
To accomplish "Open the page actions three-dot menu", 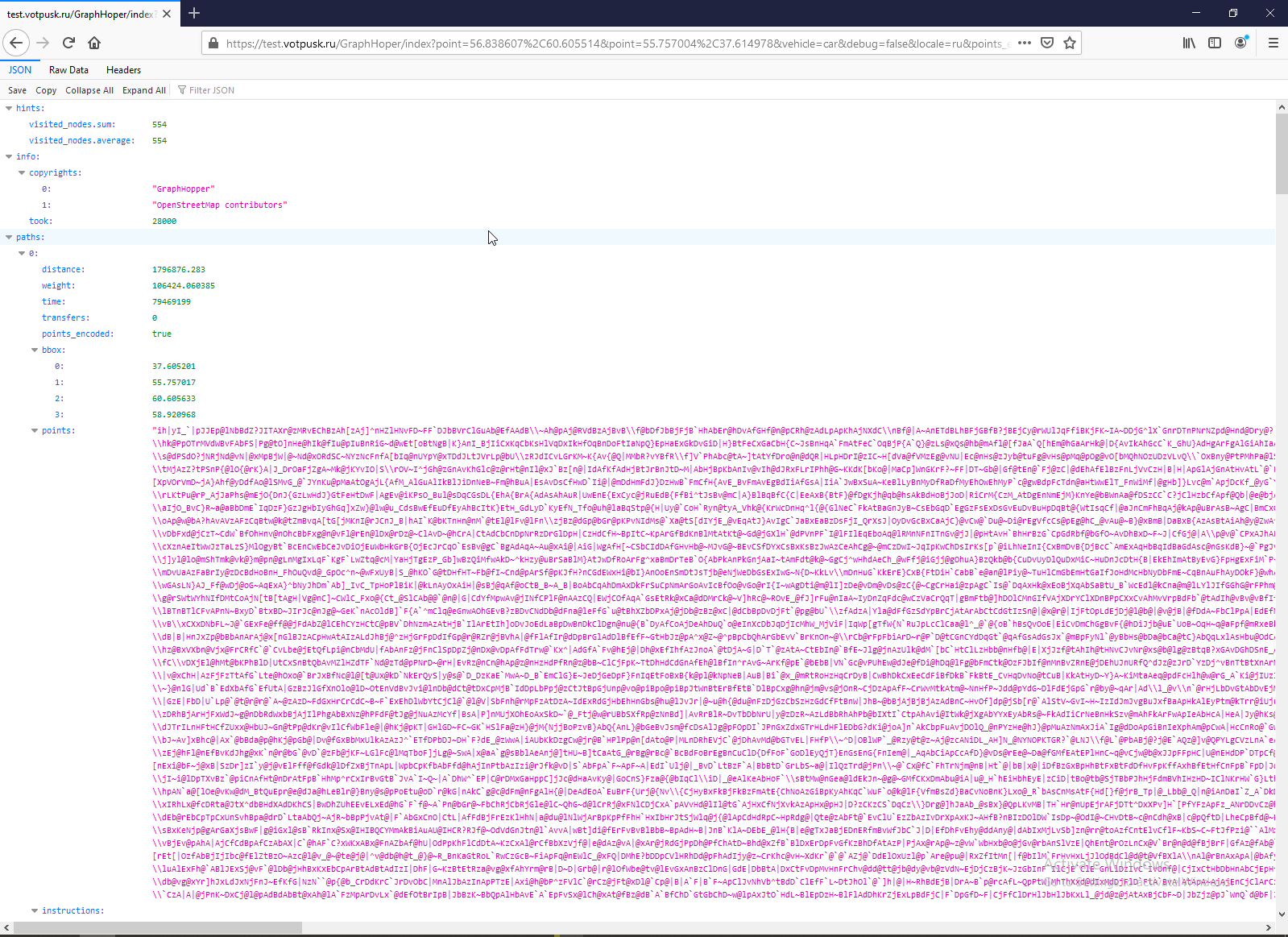I will (x=1025, y=44).
